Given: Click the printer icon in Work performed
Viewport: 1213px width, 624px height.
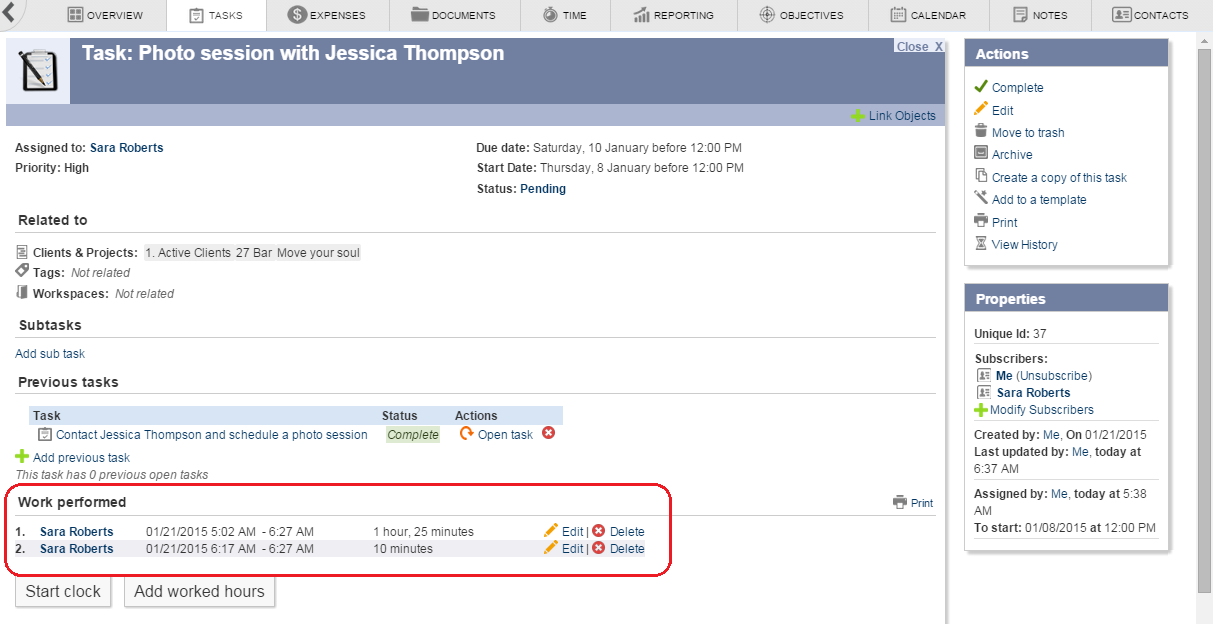Looking at the screenshot, I should (900, 503).
